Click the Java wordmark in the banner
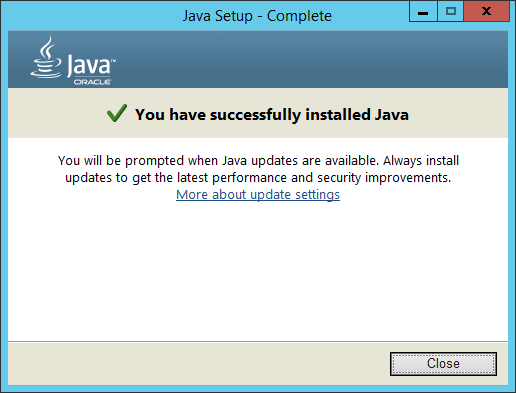Viewport: 516px width, 393px height. tap(89, 65)
